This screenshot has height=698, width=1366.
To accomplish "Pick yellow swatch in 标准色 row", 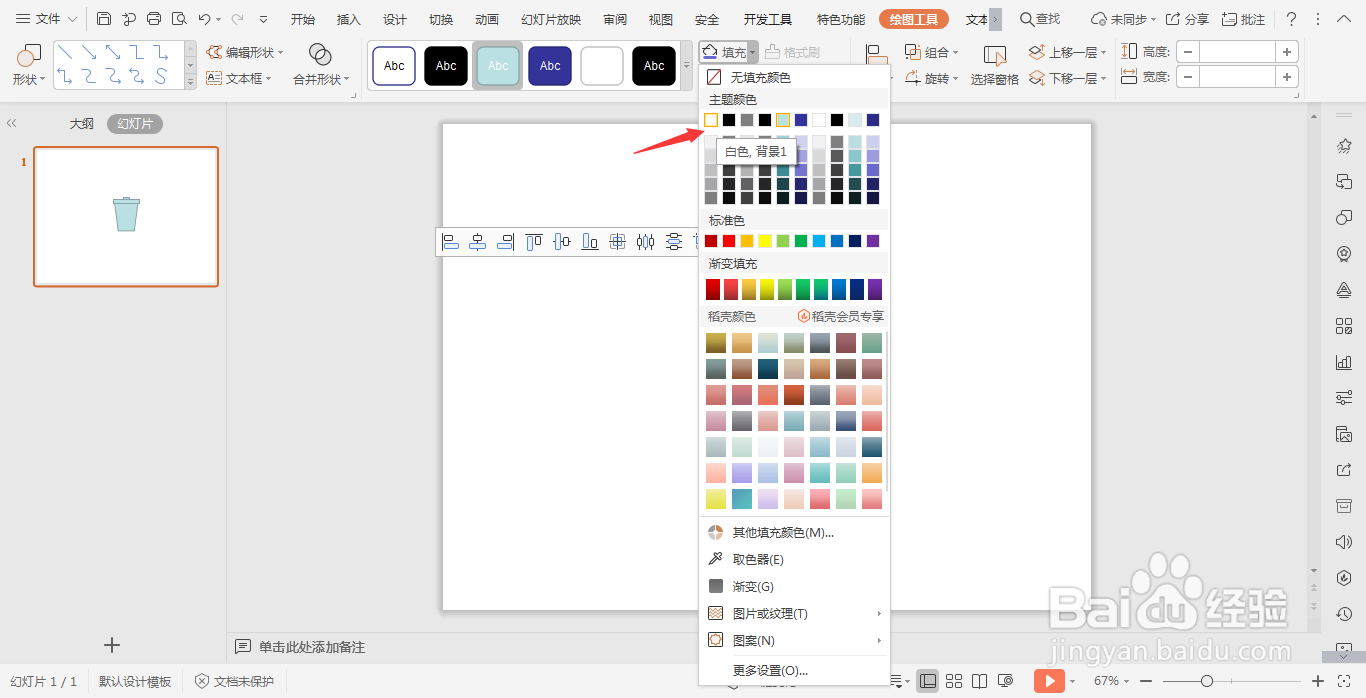I will [x=765, y=241].
